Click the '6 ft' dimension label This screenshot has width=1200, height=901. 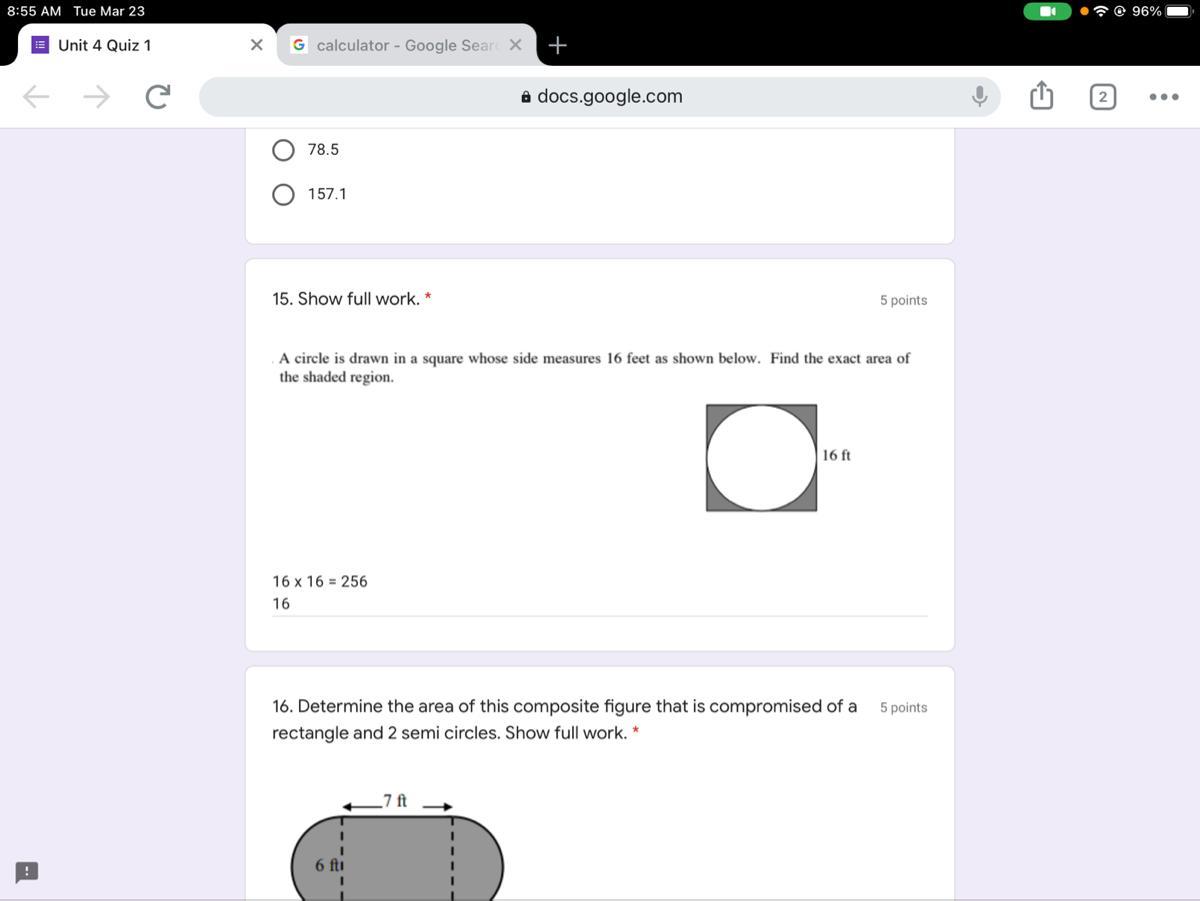click(x=328, y=865)
